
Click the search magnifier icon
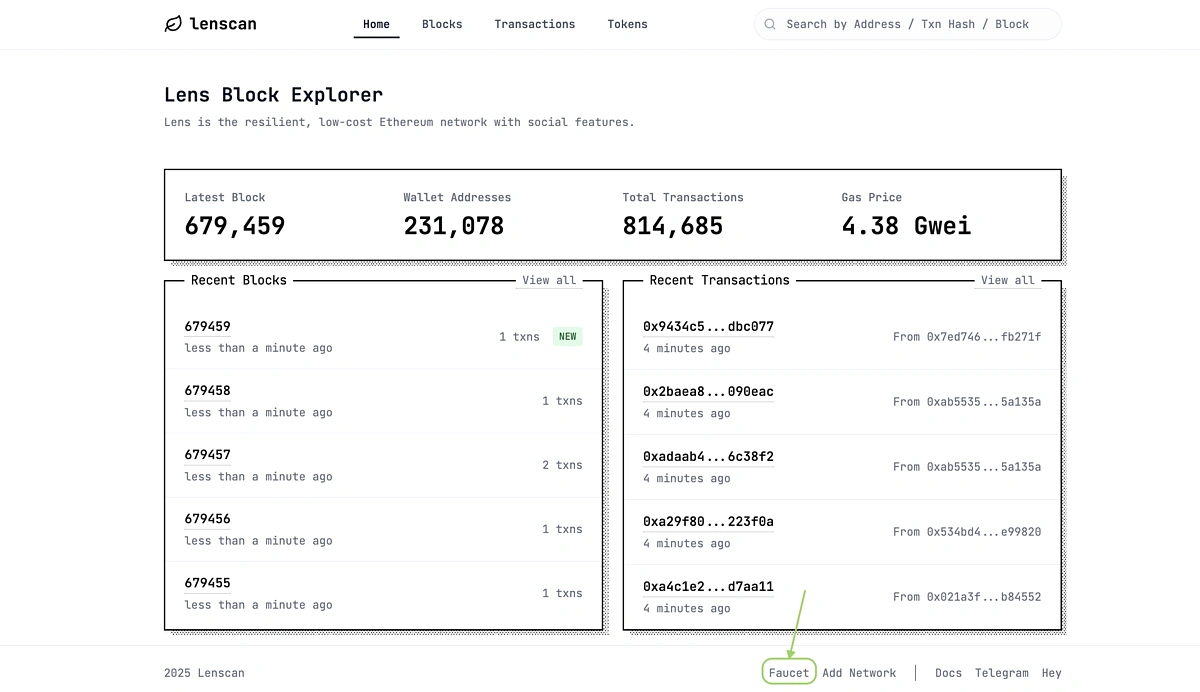click(770, 24)
